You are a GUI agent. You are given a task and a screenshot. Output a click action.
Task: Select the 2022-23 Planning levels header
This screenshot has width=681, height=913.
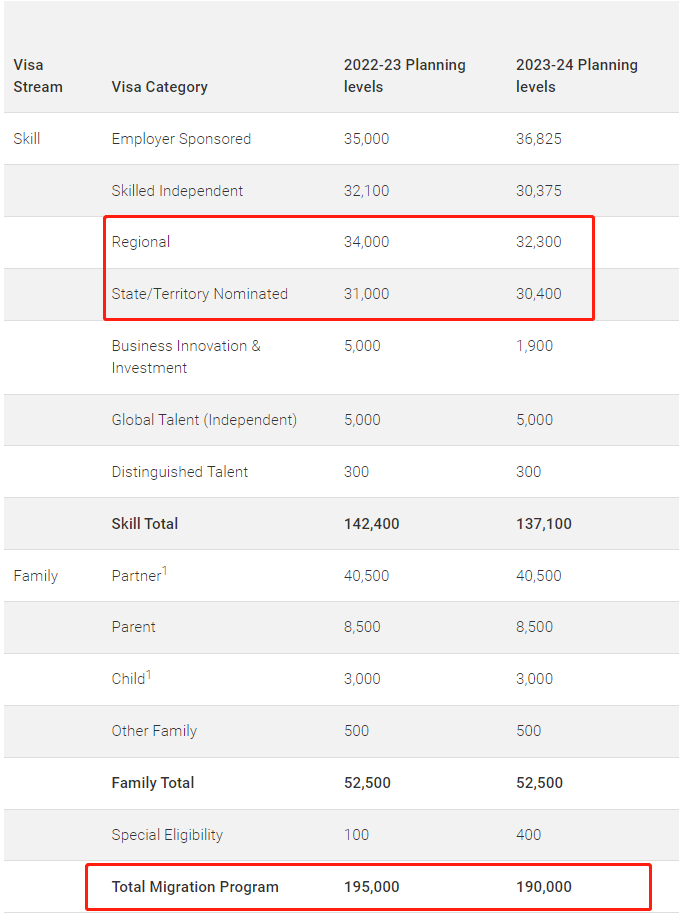point(405,76)
